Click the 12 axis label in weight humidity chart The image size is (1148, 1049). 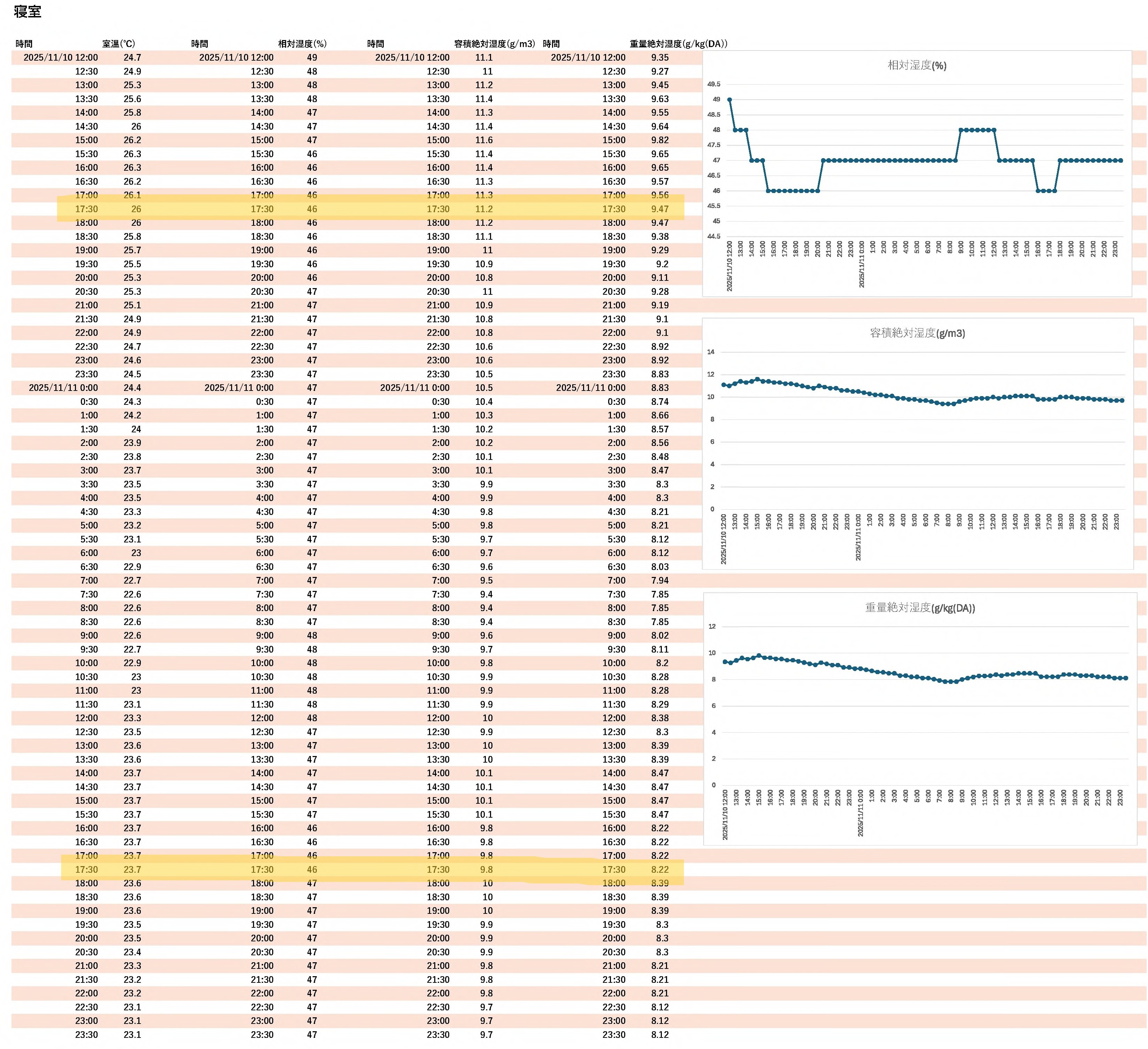click(x=712, y=626)
